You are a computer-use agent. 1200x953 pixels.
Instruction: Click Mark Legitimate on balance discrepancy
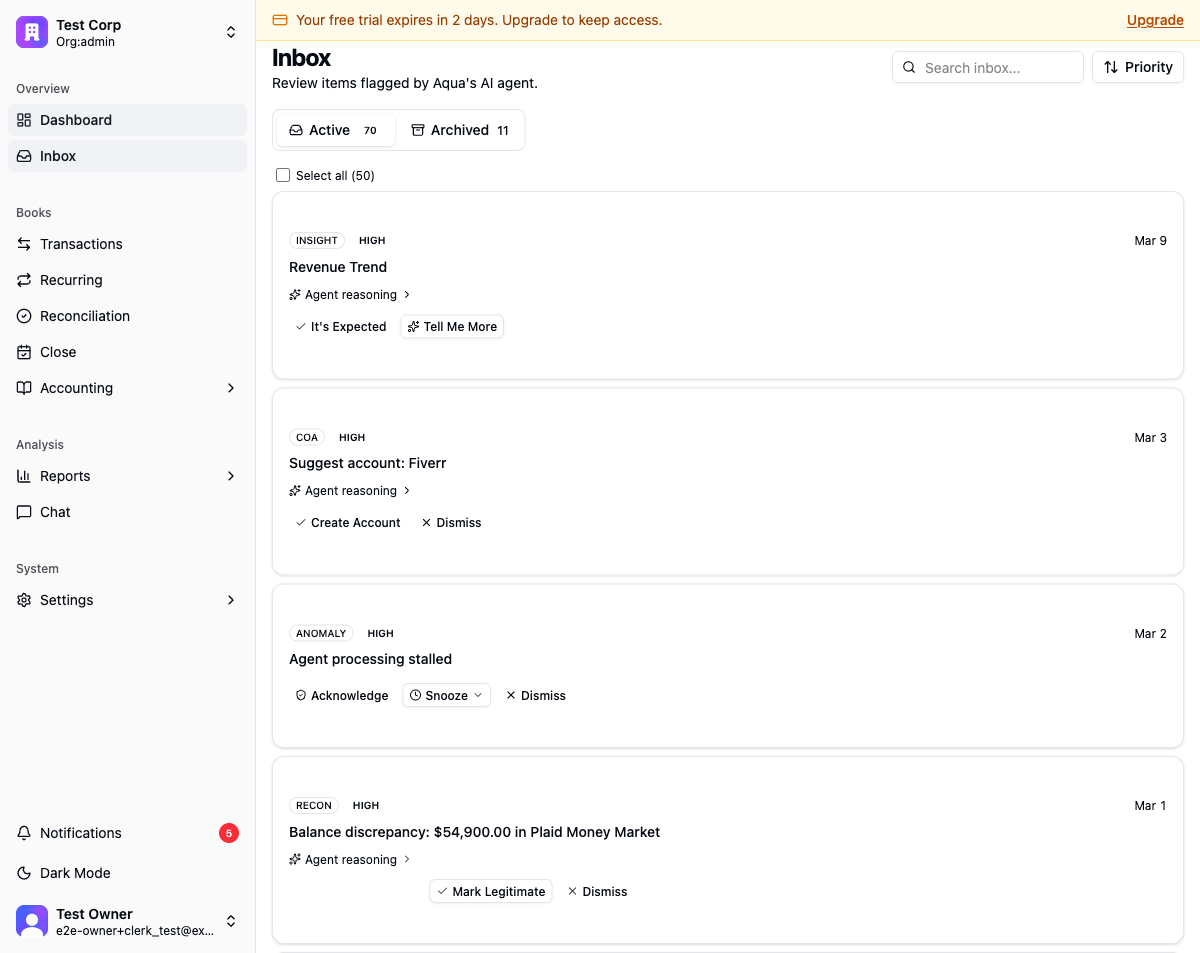click(491, 891)
